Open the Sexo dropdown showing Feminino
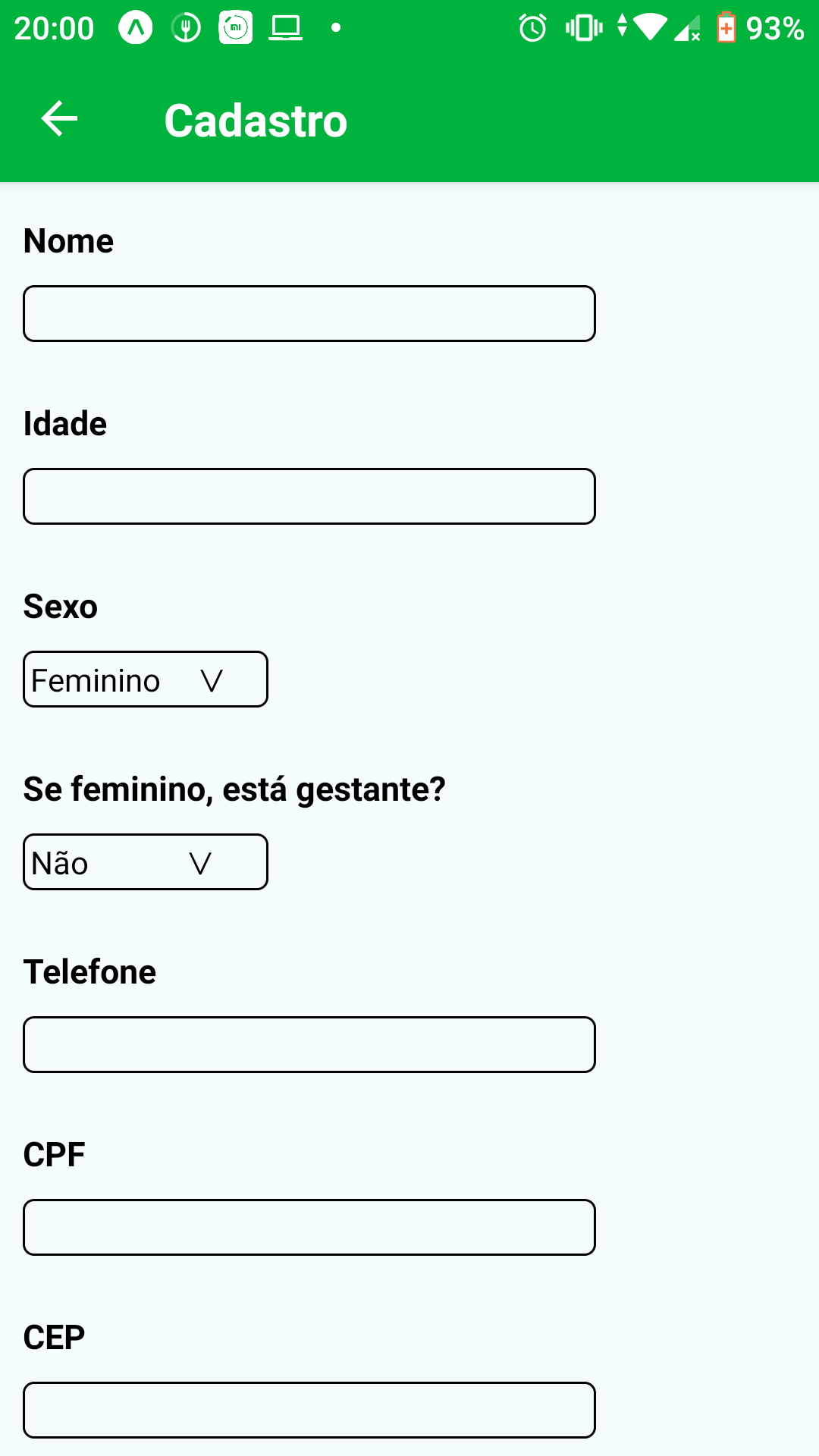The image size is (819, 1456). click(x=146, y=679)
